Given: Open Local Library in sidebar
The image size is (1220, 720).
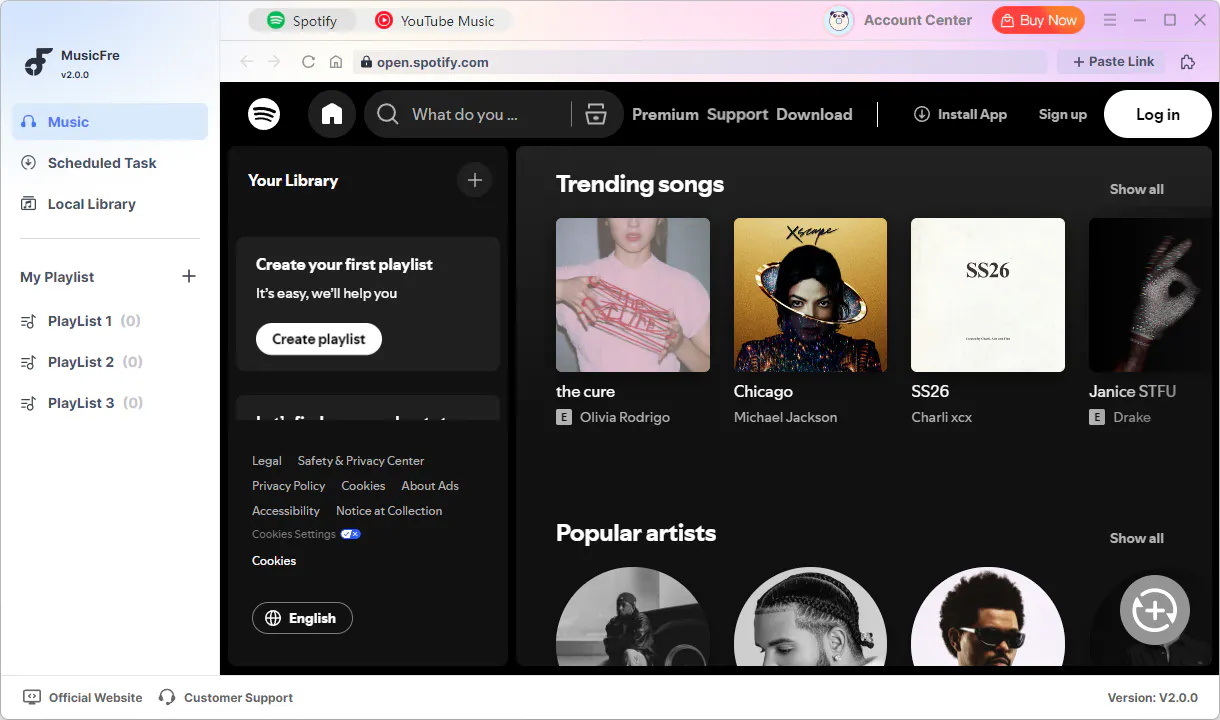Looking at the screenshot, I should pyautogui.click(x=110, y=204).
